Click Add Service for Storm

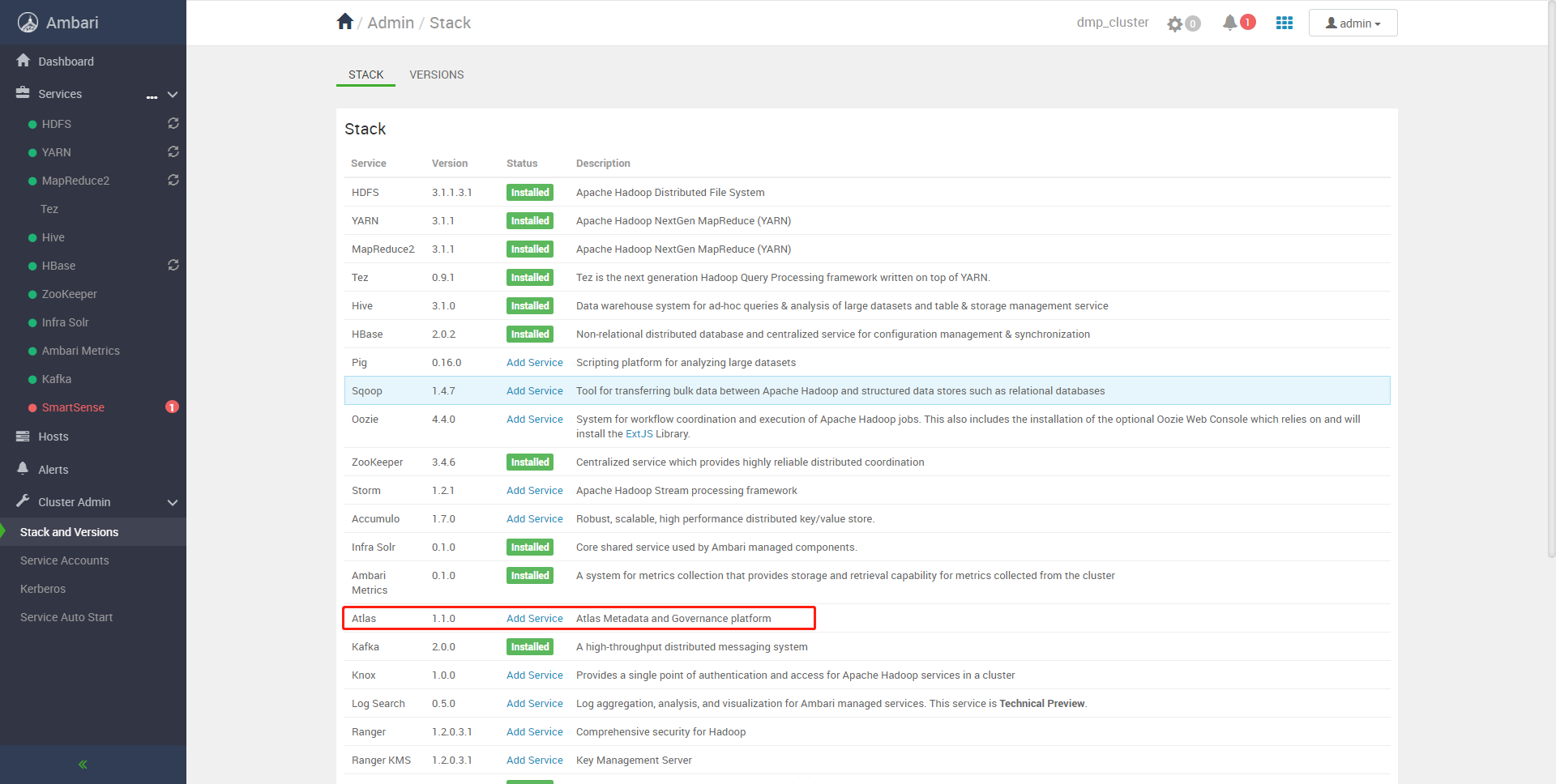tap(535, 490)
